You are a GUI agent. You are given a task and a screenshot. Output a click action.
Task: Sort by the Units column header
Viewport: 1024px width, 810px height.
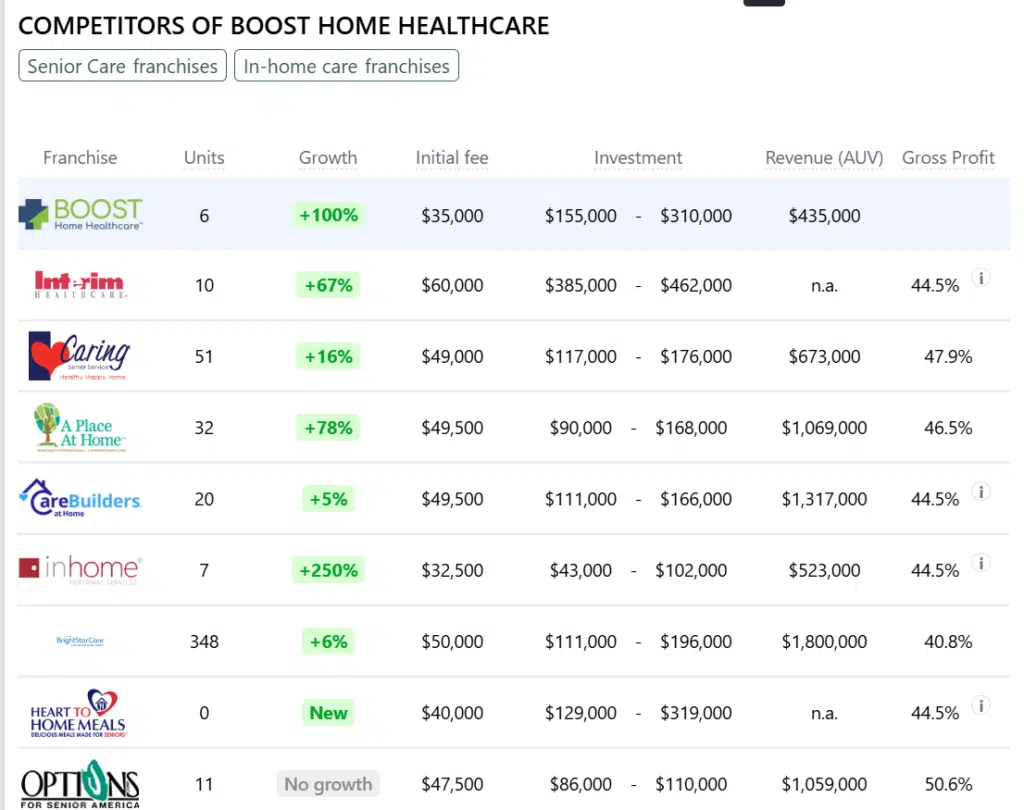[204, 157]
